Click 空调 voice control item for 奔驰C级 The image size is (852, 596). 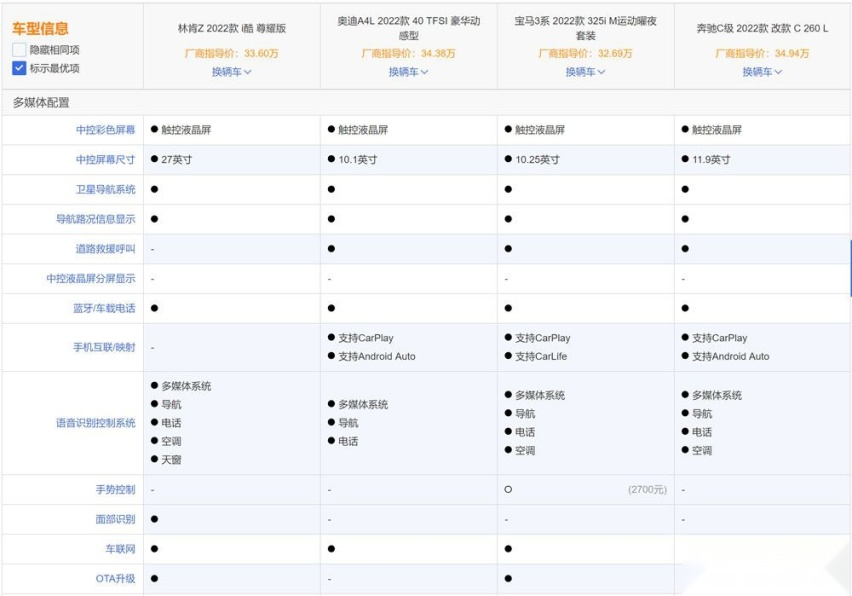(702, 450)
